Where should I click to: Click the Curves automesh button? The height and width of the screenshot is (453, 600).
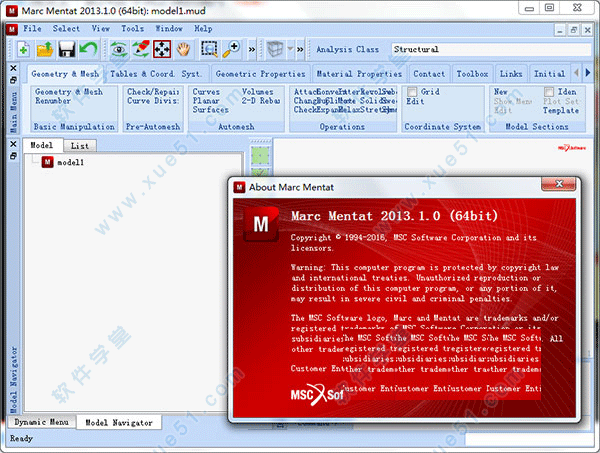click(206, 92)
